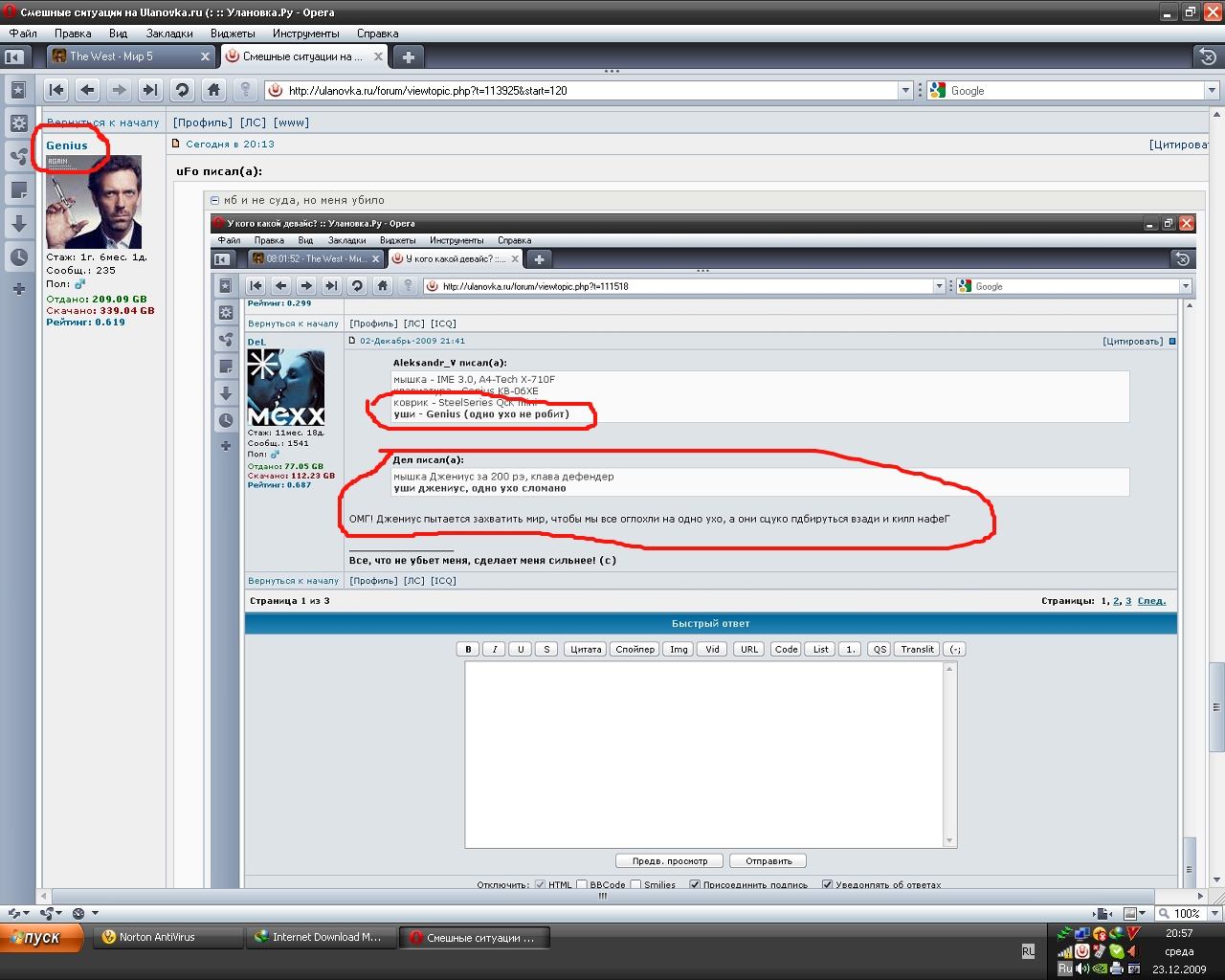1225x980 pixels.
Task: Open the Правка menu in Opera
Action: coord(73,33)
